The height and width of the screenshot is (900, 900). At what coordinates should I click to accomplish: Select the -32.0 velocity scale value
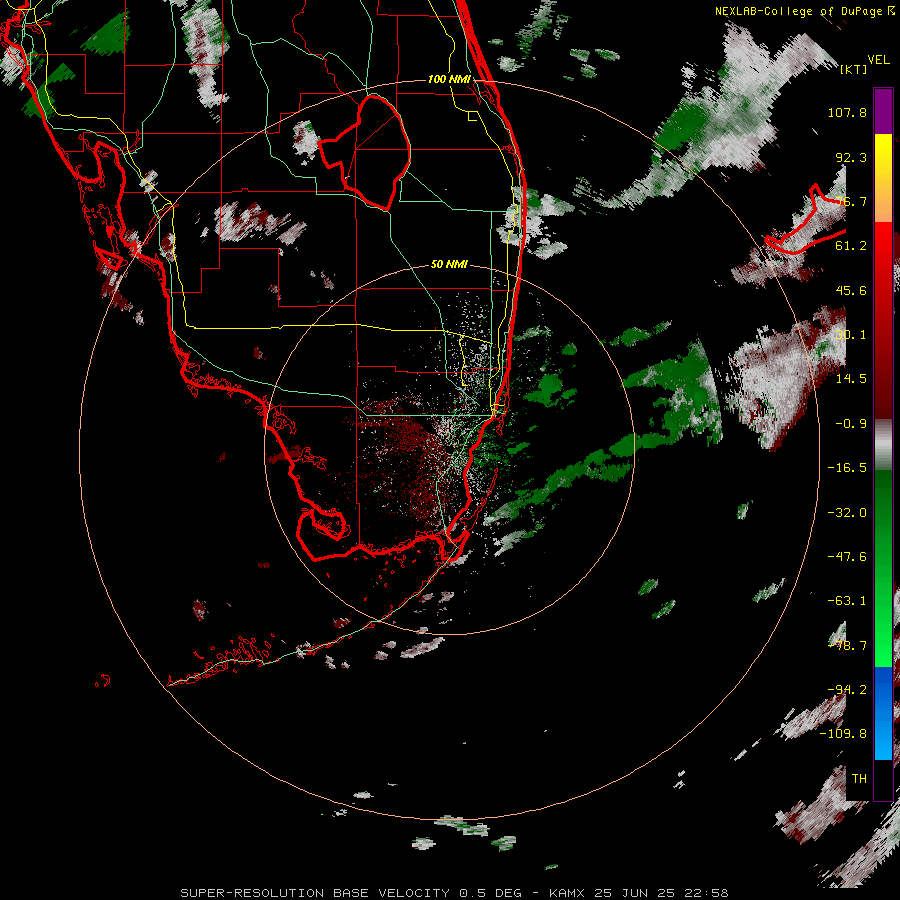pos(847,513)
